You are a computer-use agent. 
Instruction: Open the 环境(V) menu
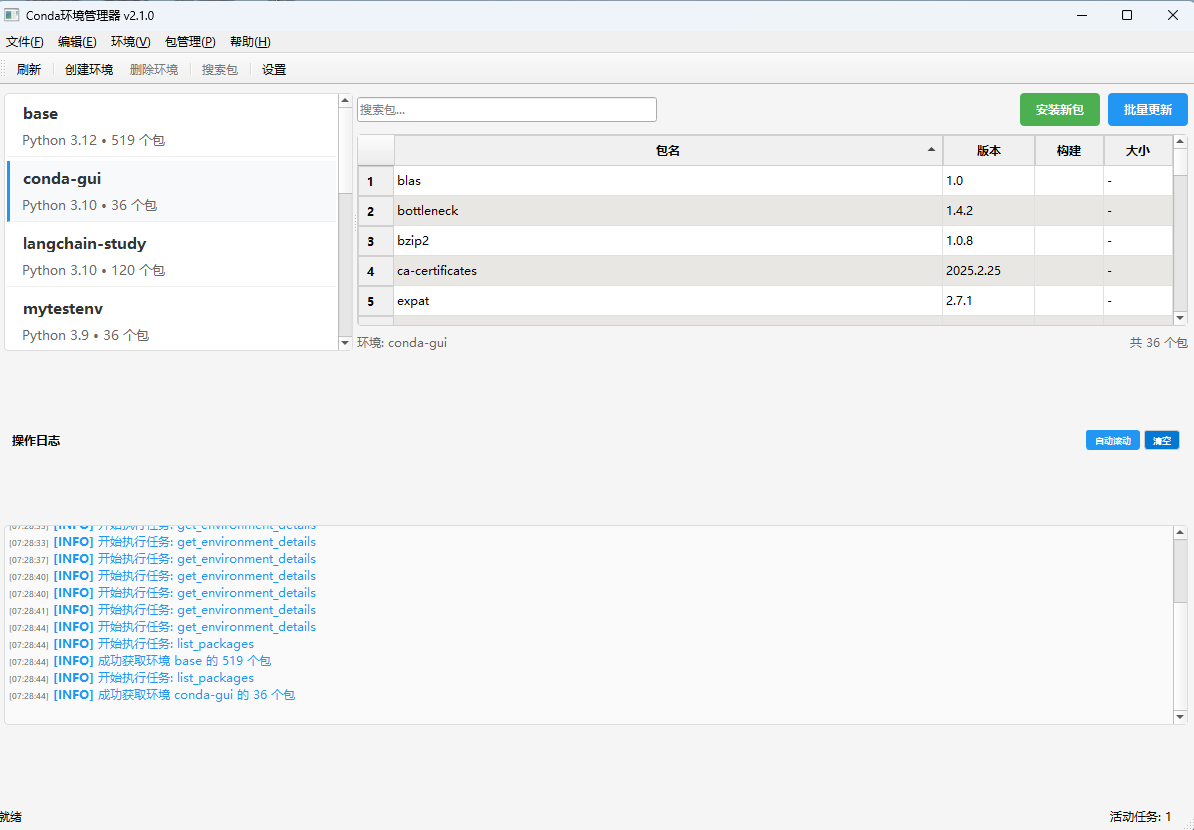[130, 42]
